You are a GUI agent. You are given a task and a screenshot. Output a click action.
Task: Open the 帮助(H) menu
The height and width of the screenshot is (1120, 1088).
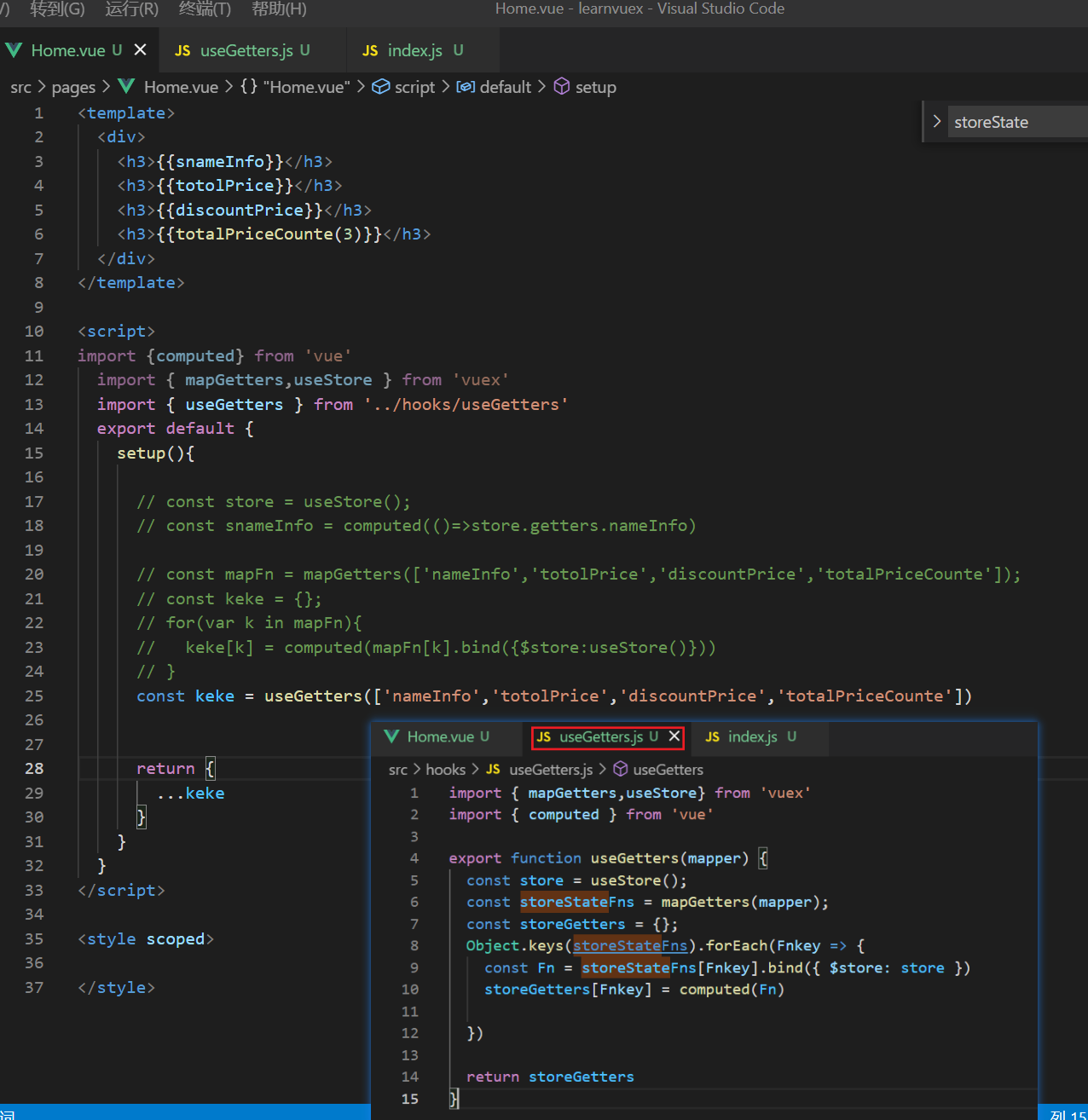click(x=279, y=9)
